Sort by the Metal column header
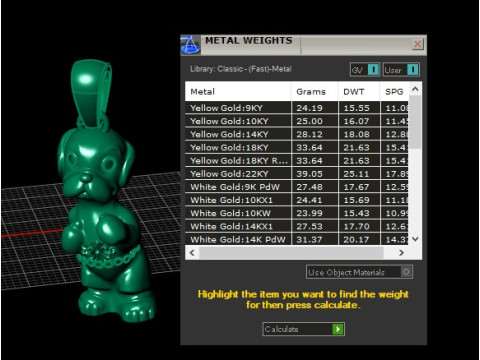Image resolution: width=480 pixels, height=360 pixels. coord(238,92)
